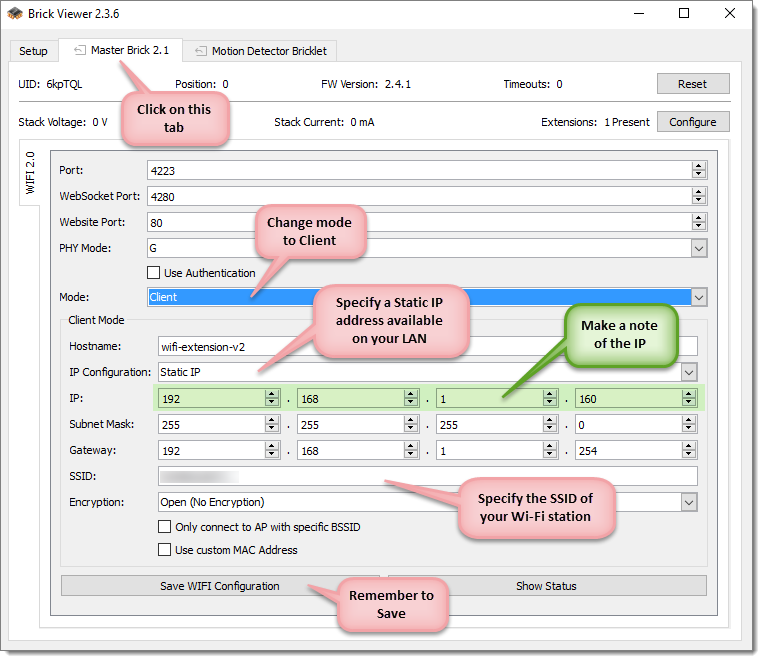Select the WIFI 2.0 vertical tab
Image resolution: width=763 pixels, height=661 pixels.
click(x=30, y=173)
